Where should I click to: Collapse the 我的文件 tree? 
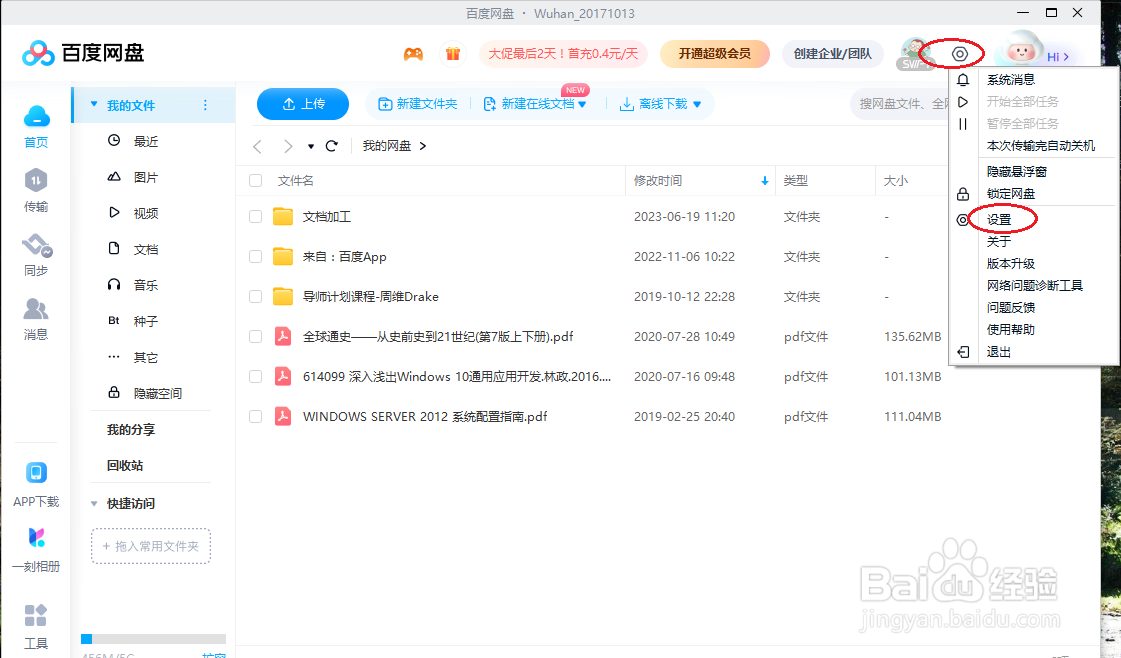[94, 104]
